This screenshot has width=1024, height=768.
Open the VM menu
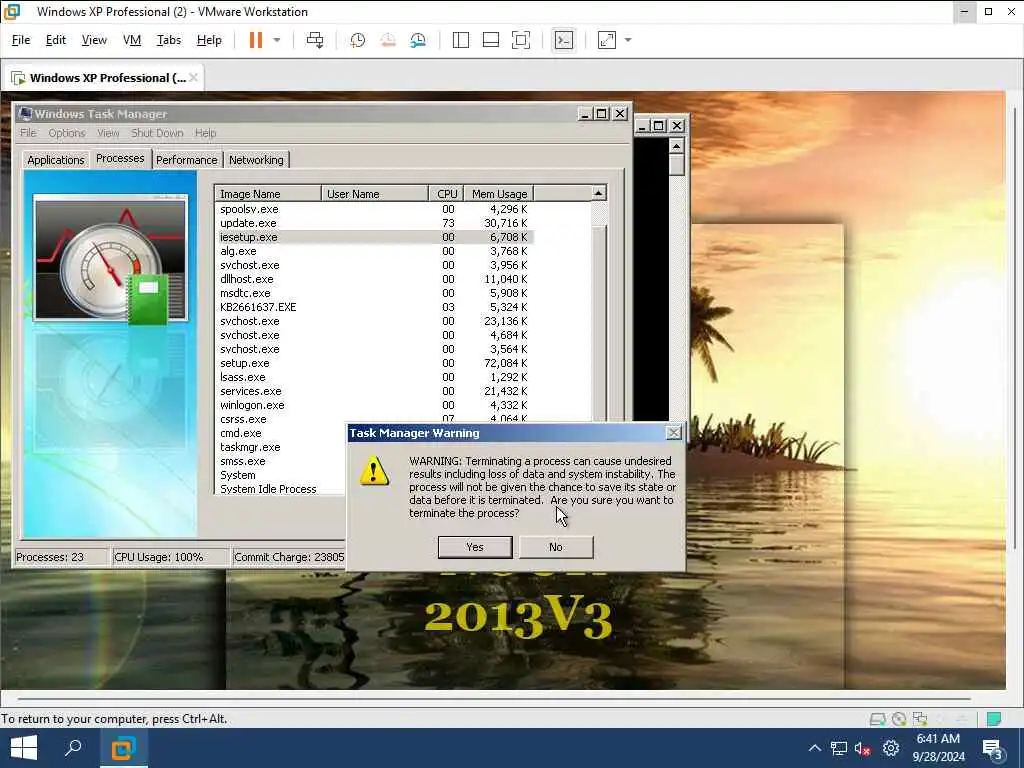coord(132,40)
